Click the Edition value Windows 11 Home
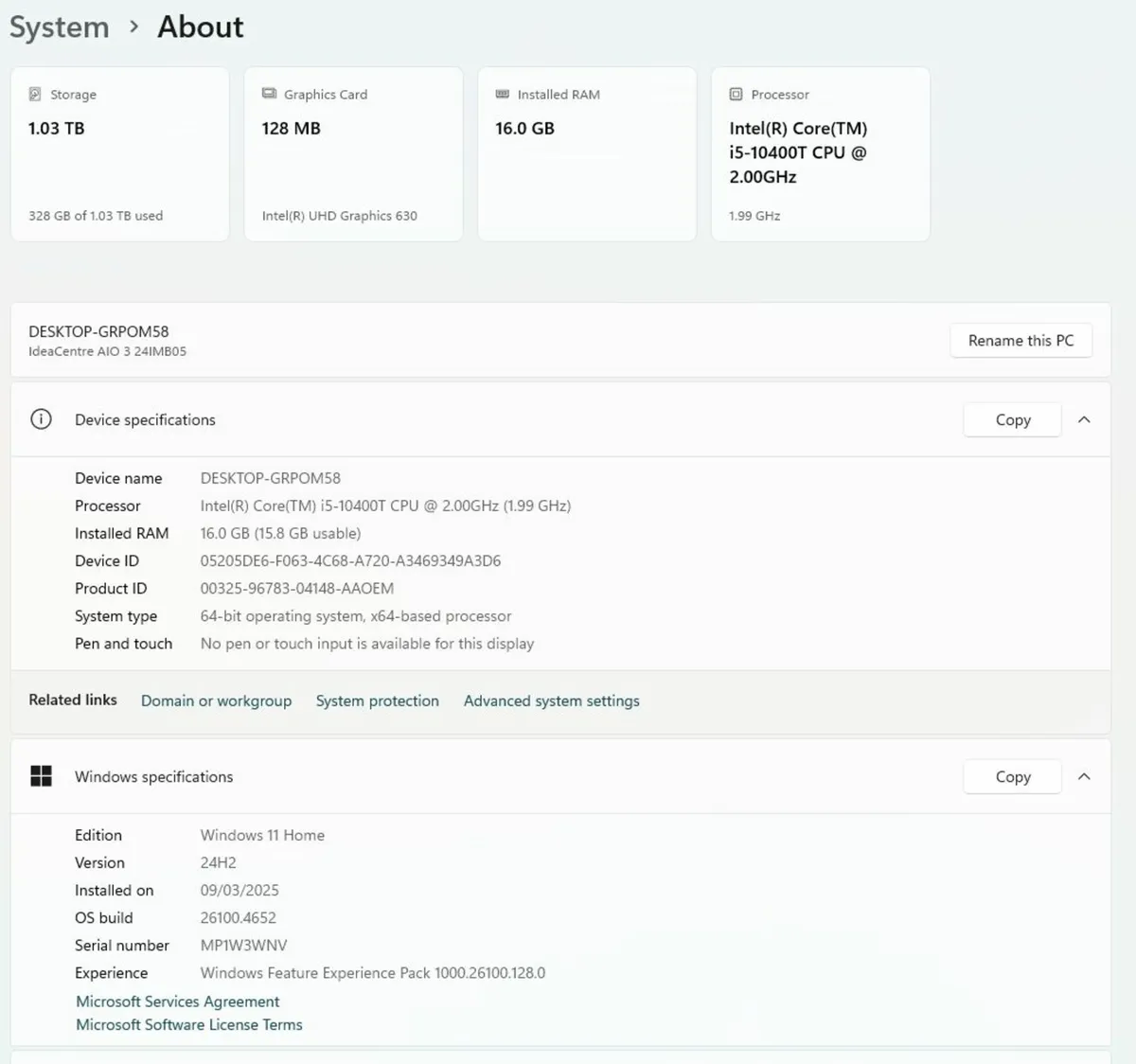This screenshot has width=1136, height=1064. [262, 835]
